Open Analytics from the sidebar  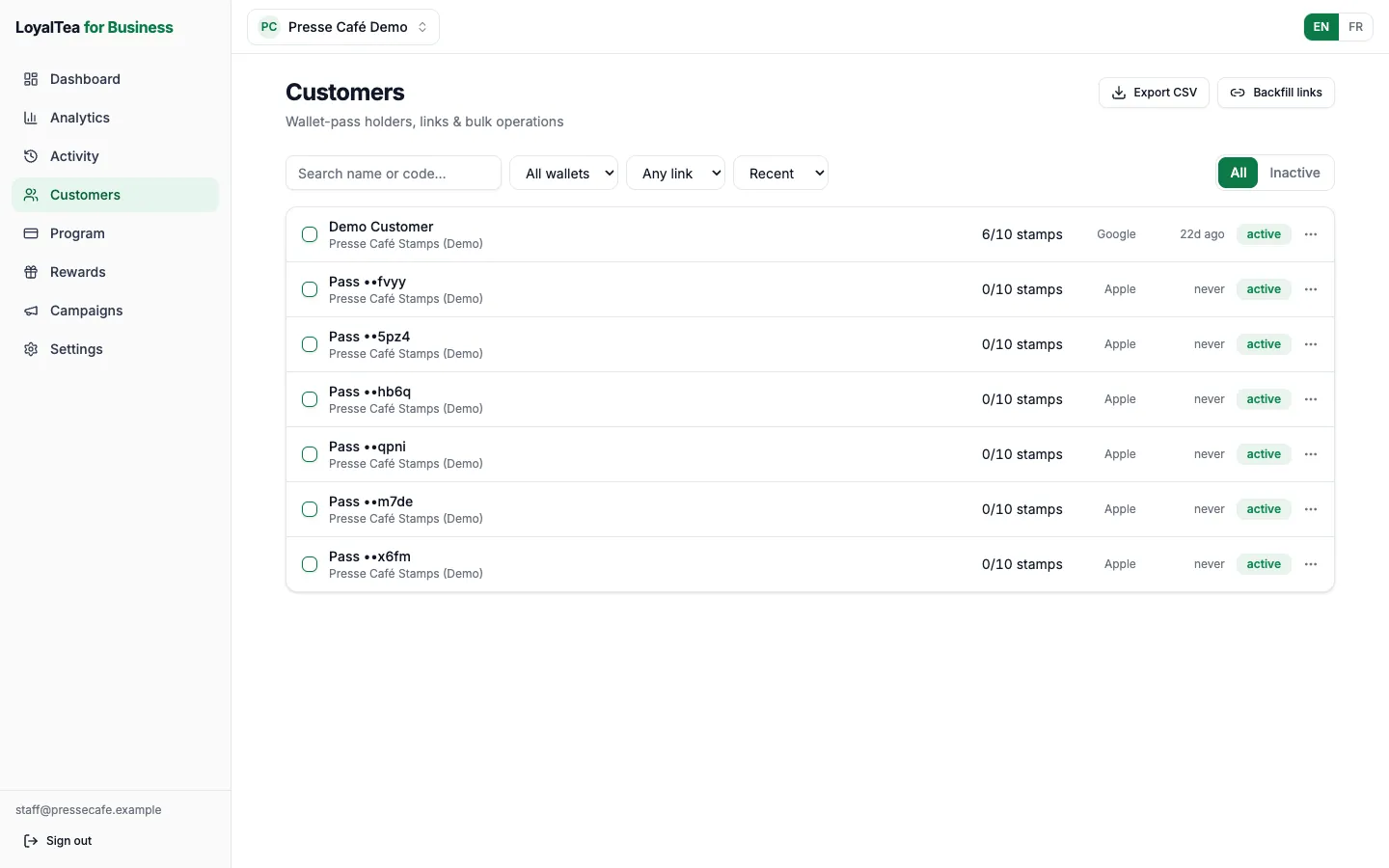116,118
